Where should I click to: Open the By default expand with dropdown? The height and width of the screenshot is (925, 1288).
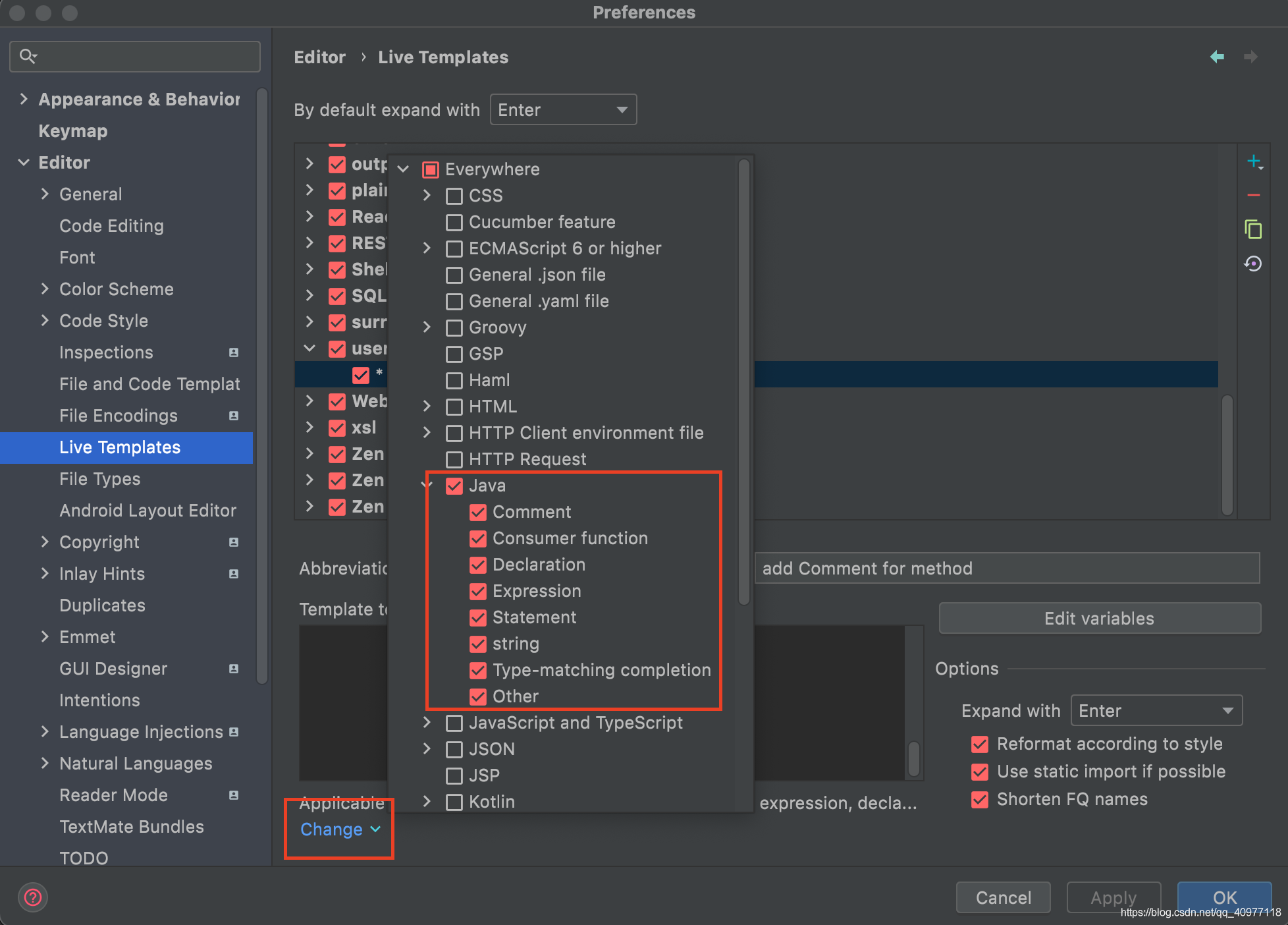[562, 110]
